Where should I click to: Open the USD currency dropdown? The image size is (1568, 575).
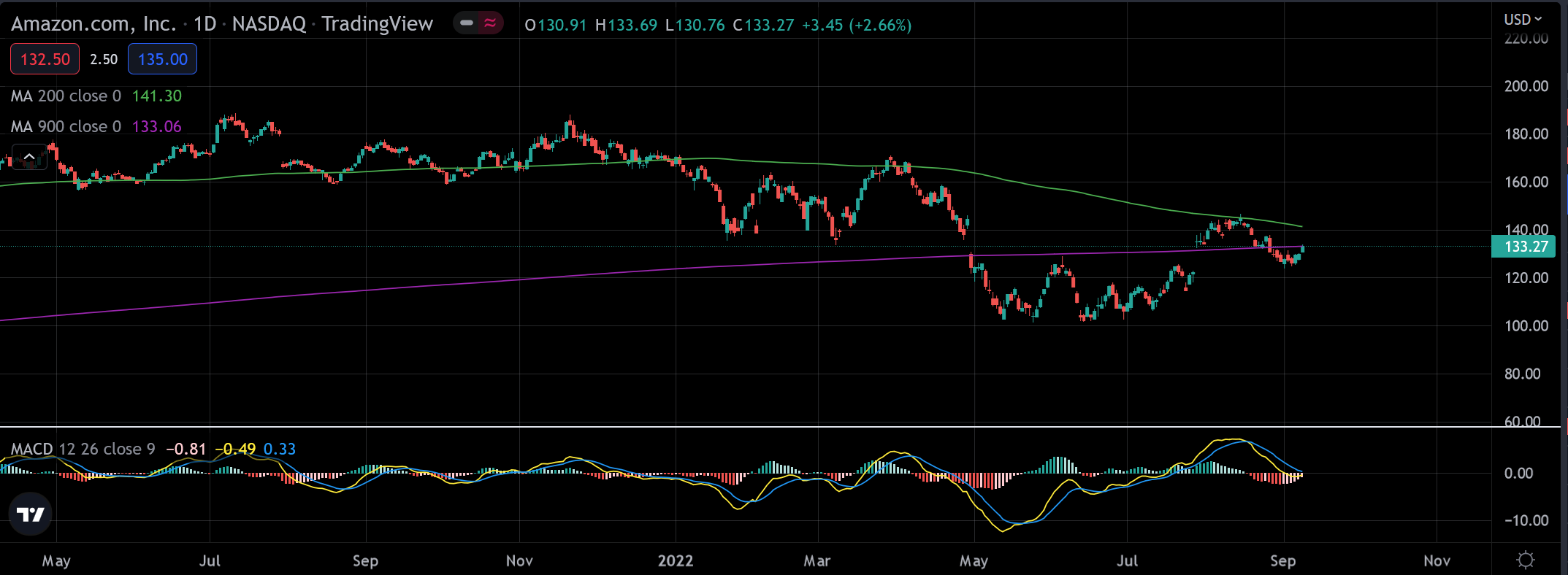tap(1523, 20)
